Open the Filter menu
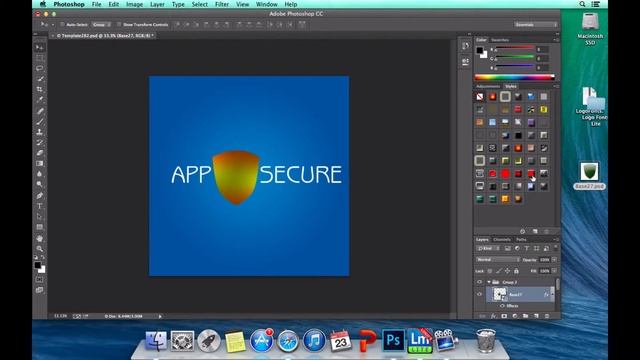Viewport: 640px width, 360px height. [222, 4]
